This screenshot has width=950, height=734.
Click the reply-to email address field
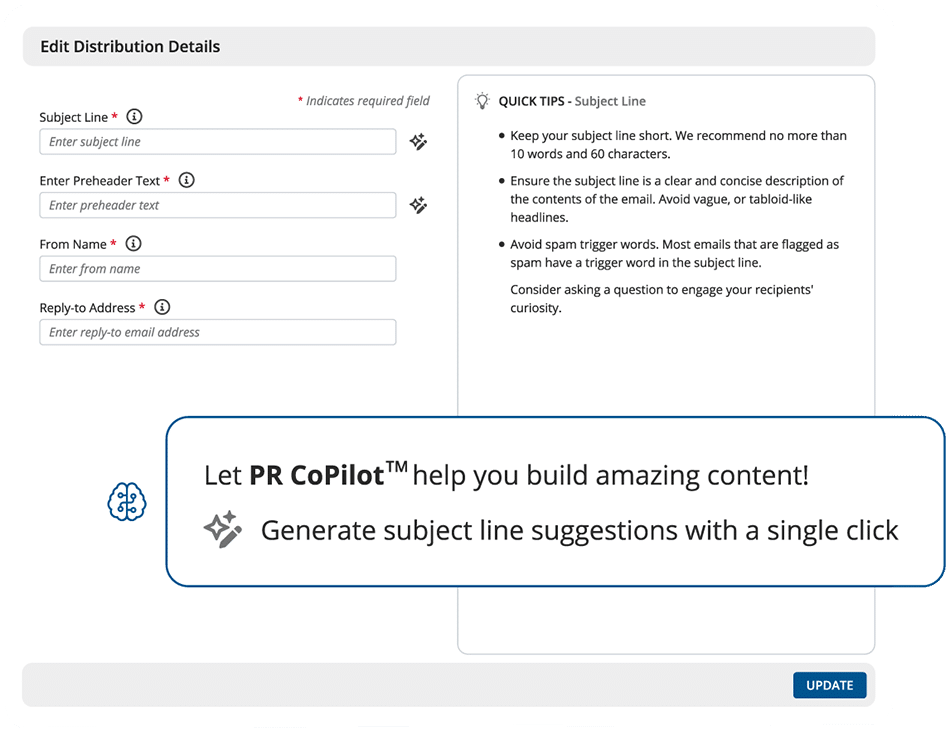coord(218,332)
